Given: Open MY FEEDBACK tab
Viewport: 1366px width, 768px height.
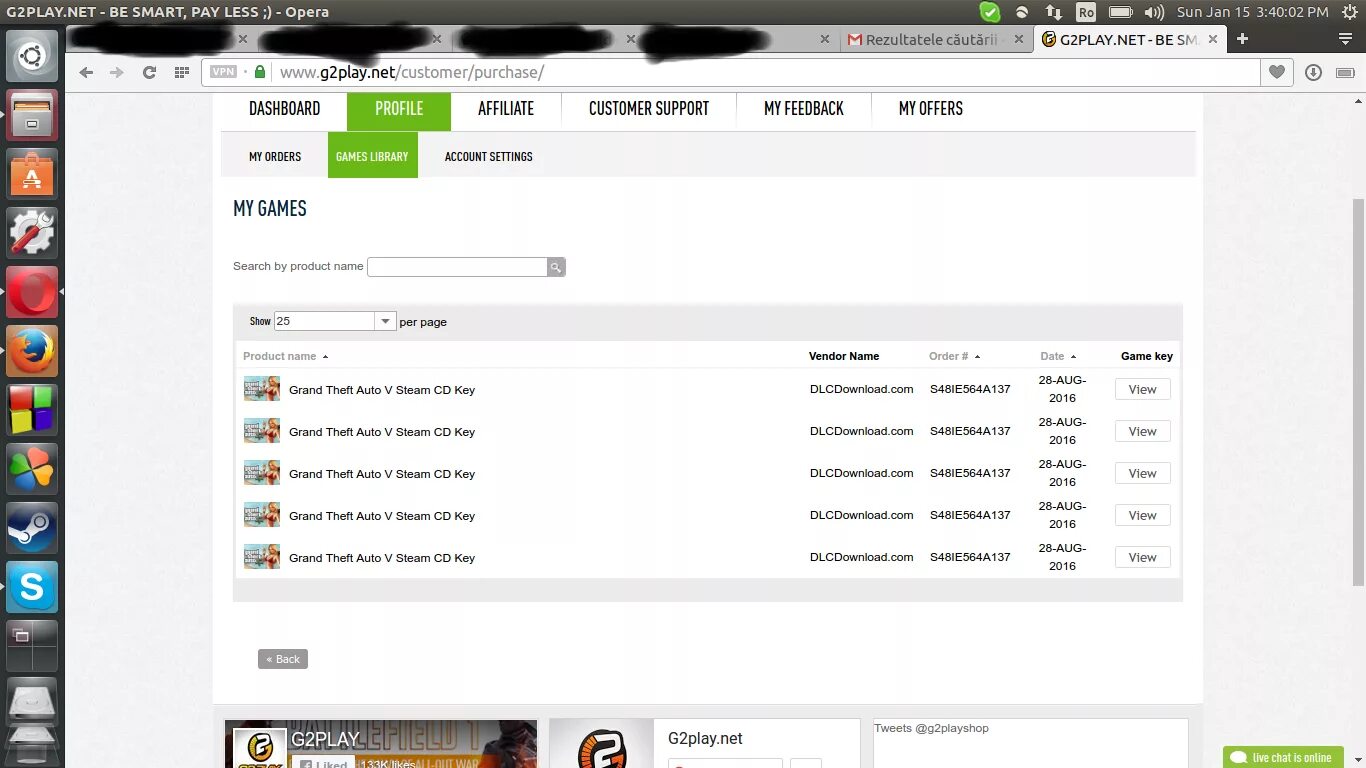Looking at the screenshot, I should coord(804,109).
